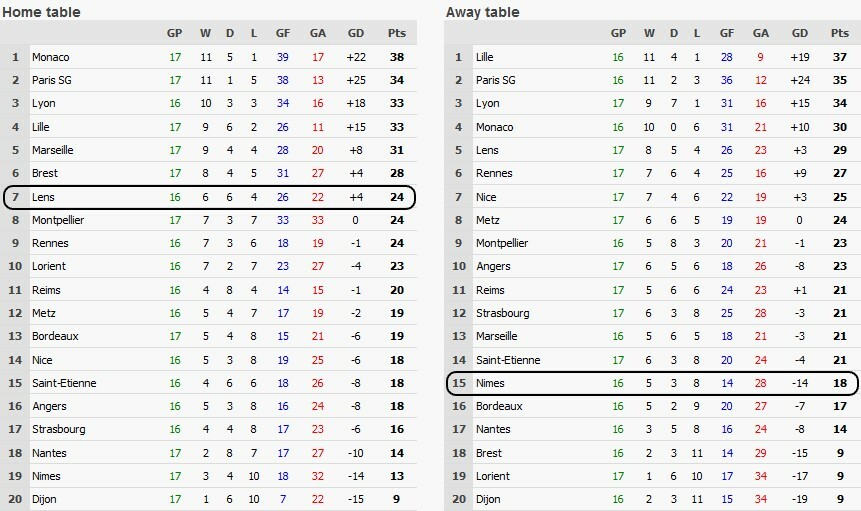The height and width of the screenshot is (511, 861).
Task: Select Bordeaux in the Away table
Action: (x=500, y=406)
